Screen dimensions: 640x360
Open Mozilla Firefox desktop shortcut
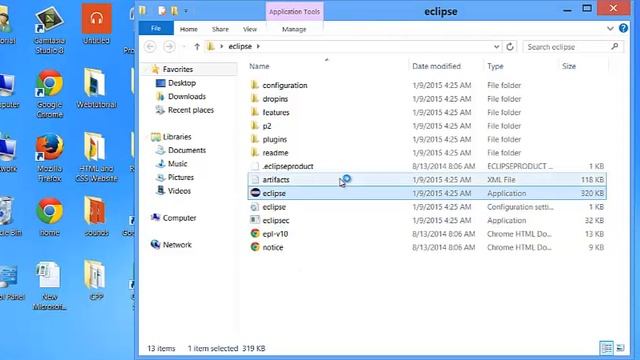click(x=49, y=158)
